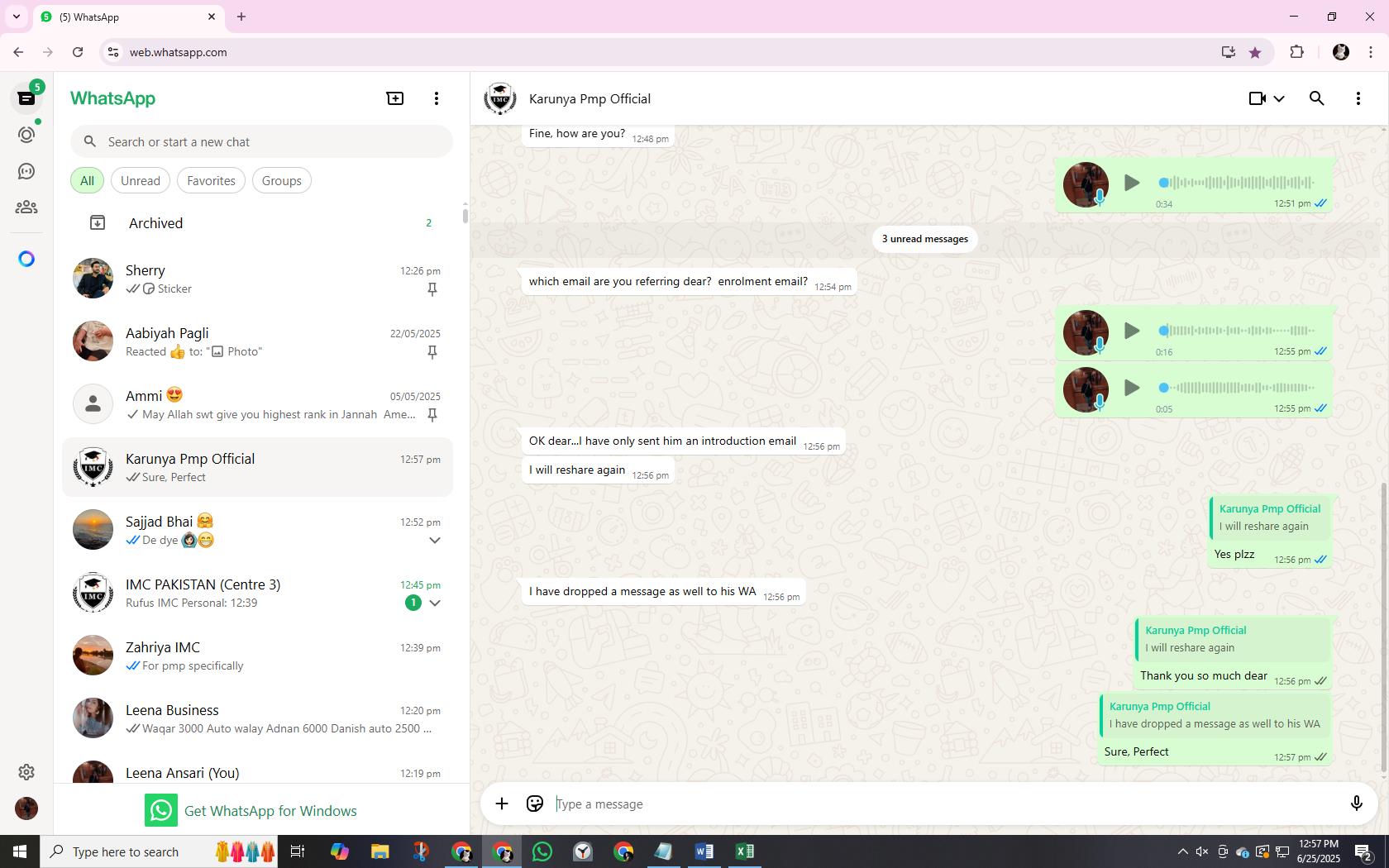Open File Explorer from taskbar

379,851
